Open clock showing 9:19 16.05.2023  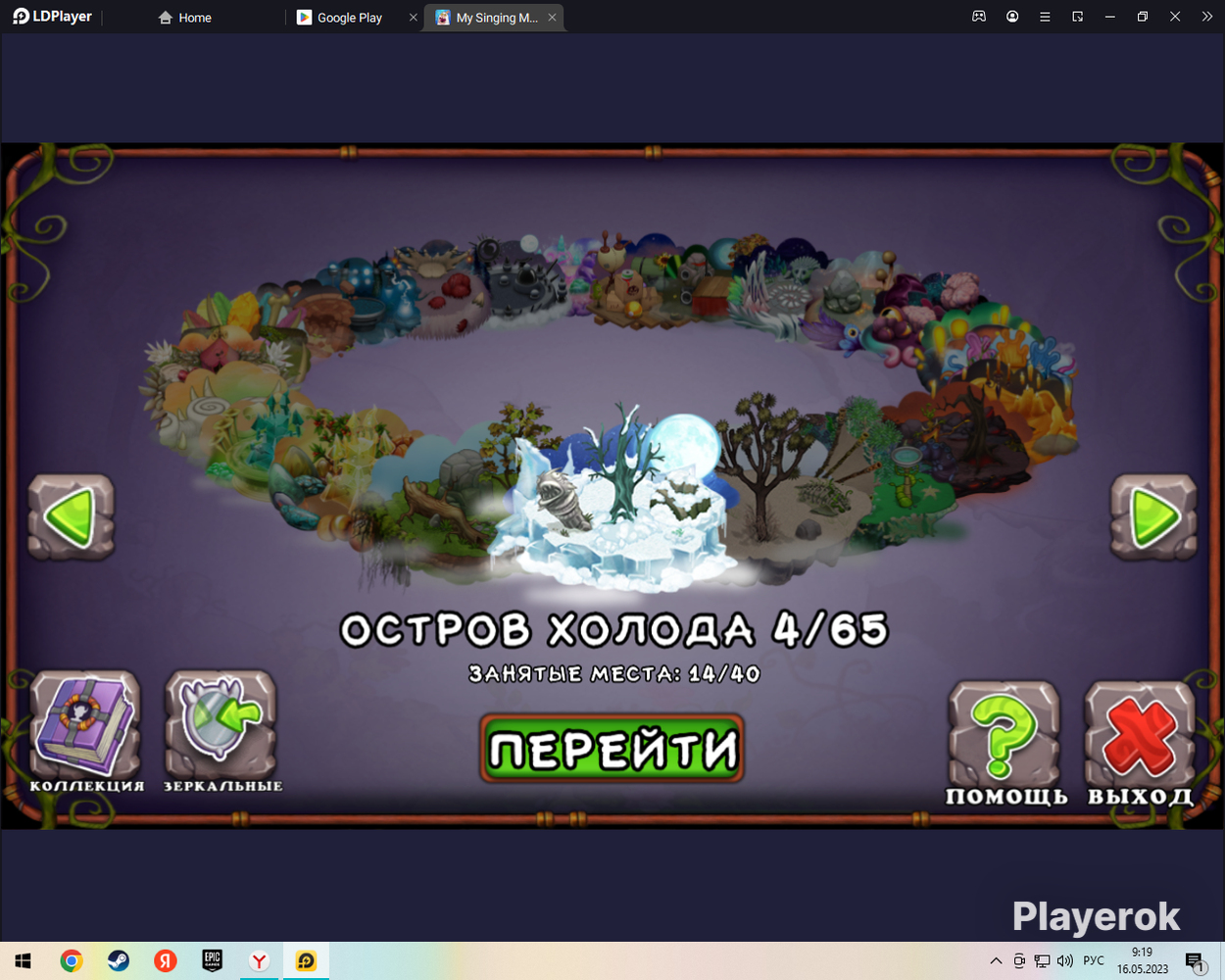1143,961
